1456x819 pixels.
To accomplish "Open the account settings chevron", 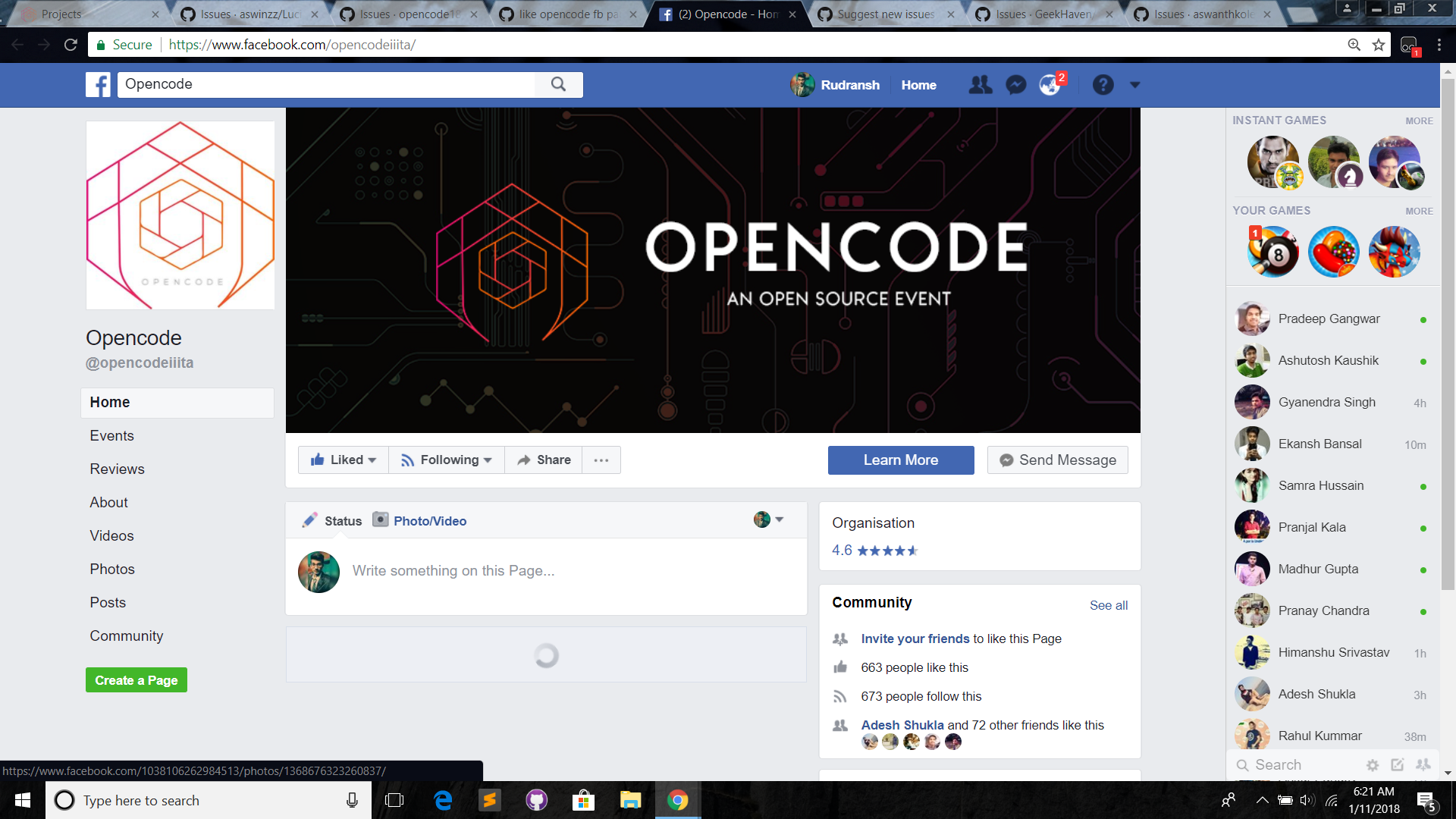I will 1135,85.
